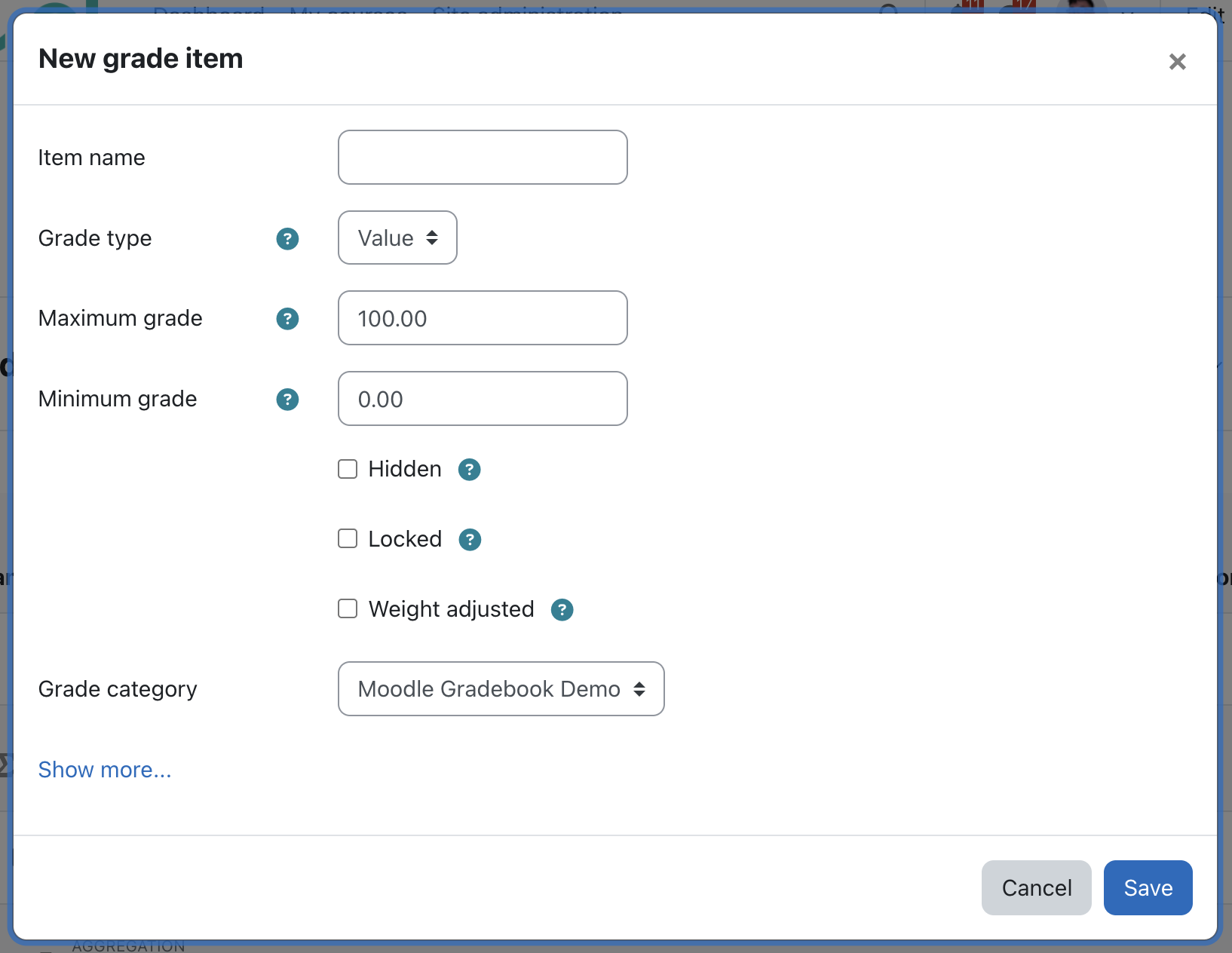The width and height of the screenshot is (1232, 953).
Task: Check the Locked option
Action: pos(348,538)
